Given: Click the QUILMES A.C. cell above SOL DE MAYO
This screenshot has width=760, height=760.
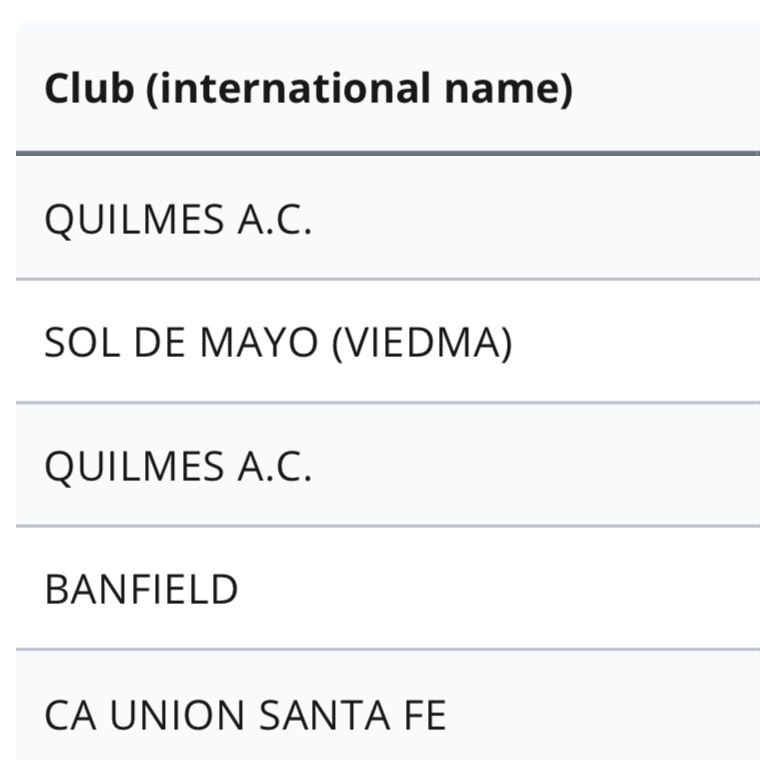Looking at the screenshot, I should pyautogui.click(x=178, y=220).
